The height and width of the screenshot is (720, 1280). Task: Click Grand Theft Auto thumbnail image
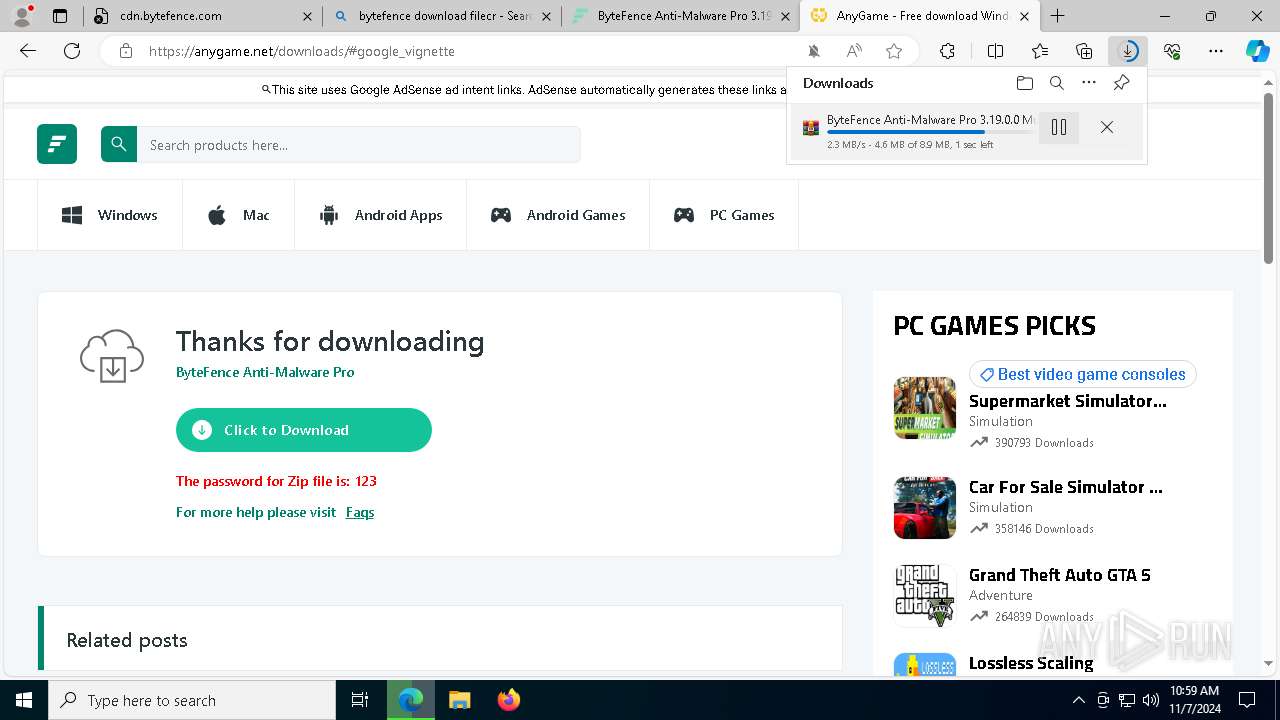[x=925, y=596]
